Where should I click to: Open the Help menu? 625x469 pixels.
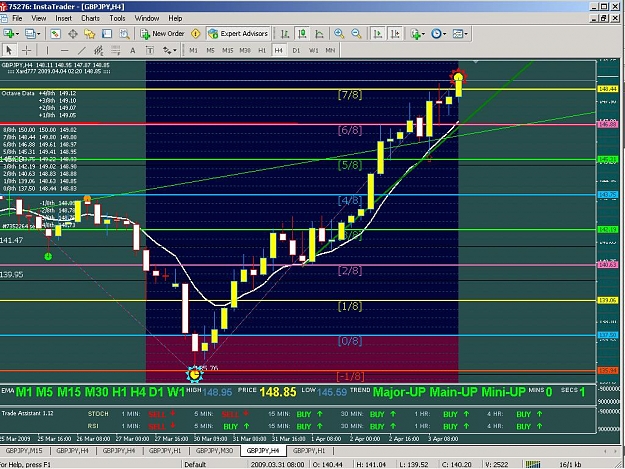click(x=175, y=18)
